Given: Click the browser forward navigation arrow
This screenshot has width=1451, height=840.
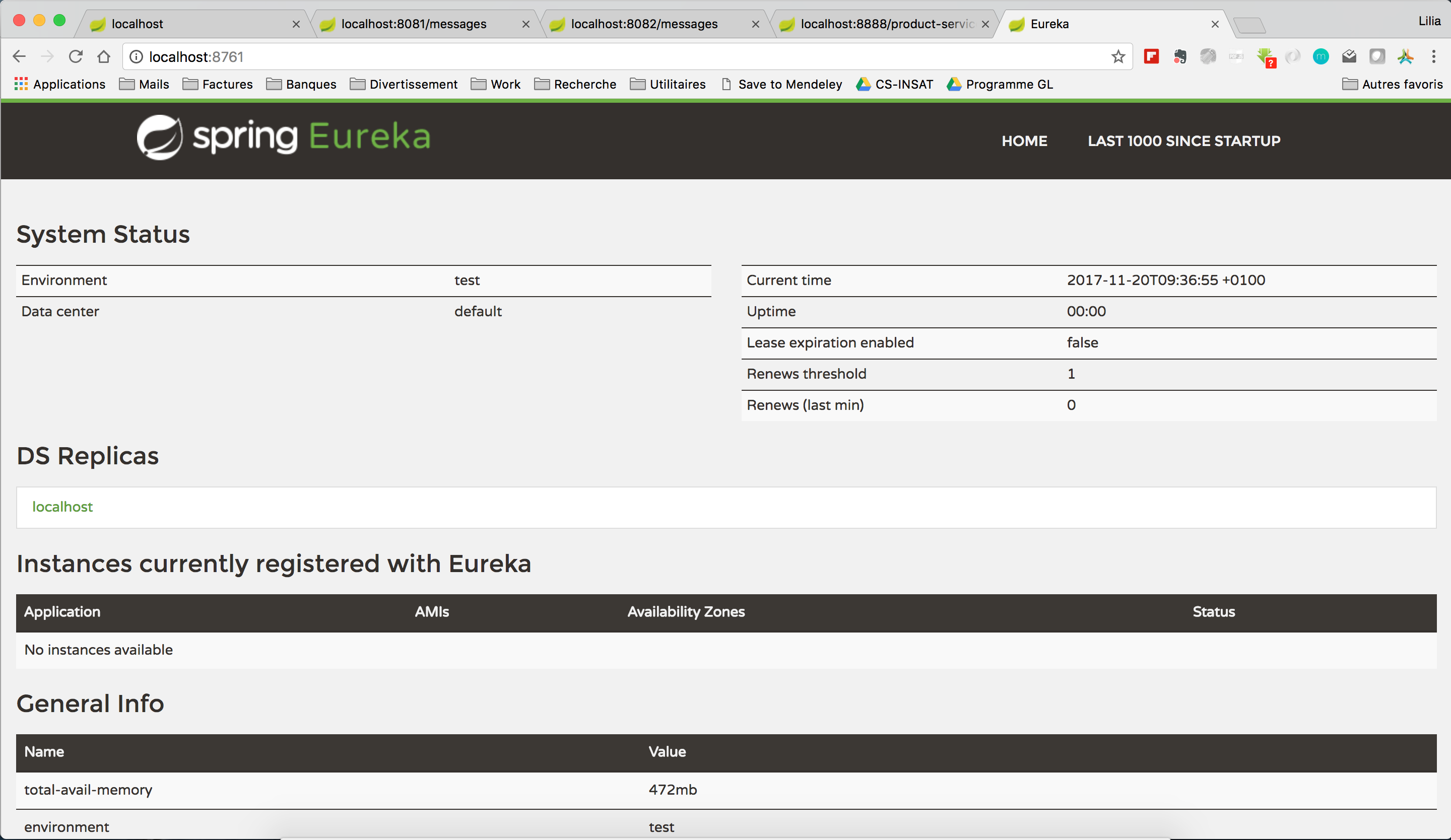Looking at the screenshot, I should pos(48,56).
